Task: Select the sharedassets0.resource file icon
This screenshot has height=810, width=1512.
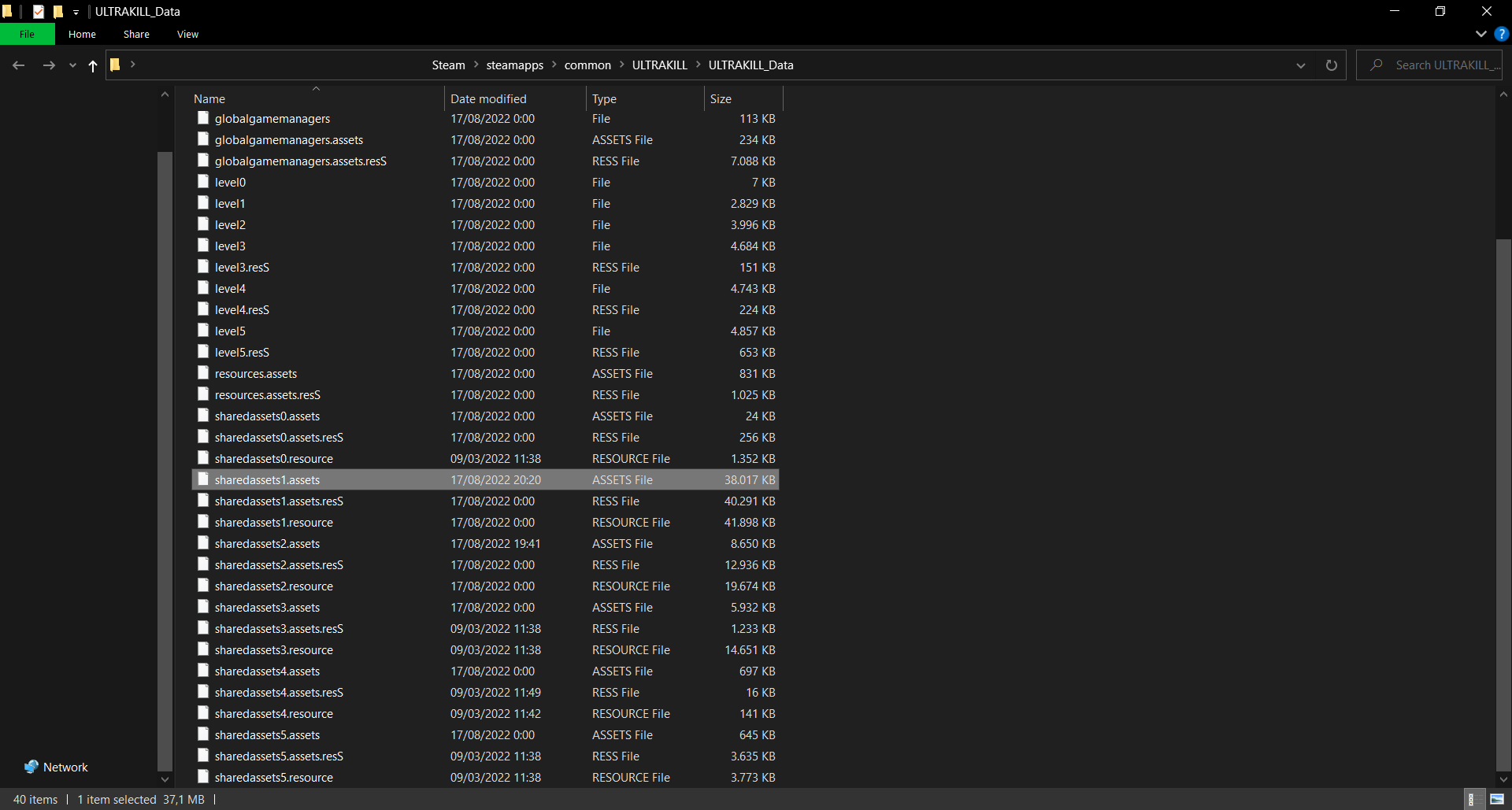Action: coord(203,458)
